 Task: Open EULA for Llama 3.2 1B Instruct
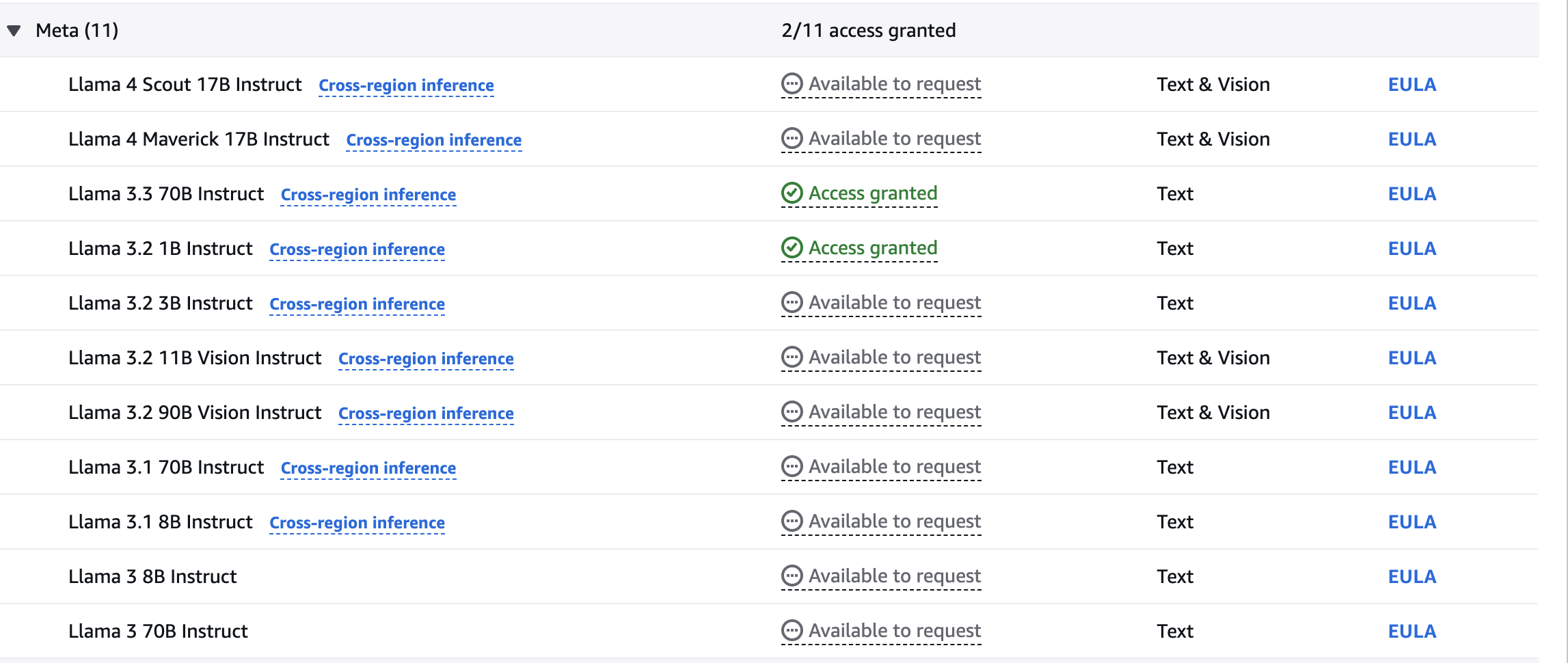1412,249
